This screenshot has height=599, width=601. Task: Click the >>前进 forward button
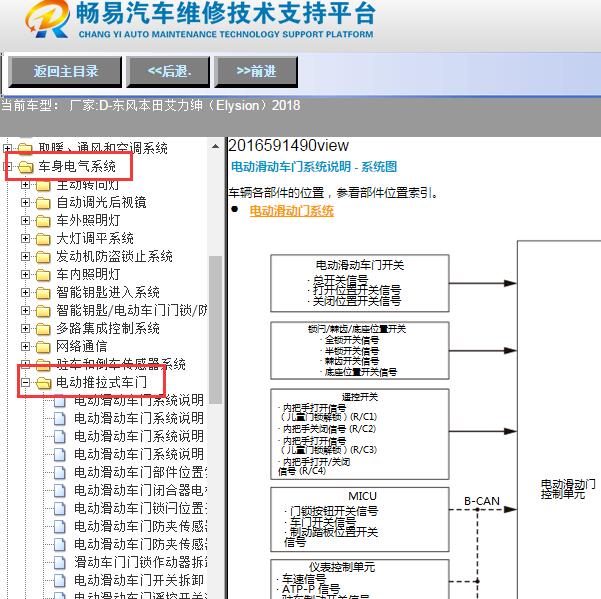(x=256, y=72)
